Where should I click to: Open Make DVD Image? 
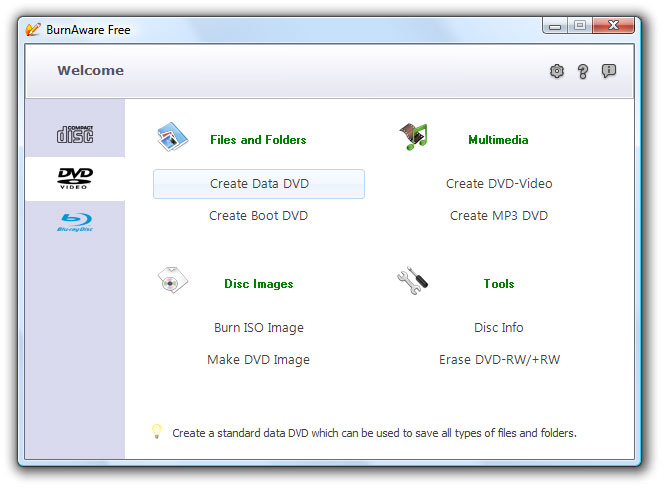258,360
